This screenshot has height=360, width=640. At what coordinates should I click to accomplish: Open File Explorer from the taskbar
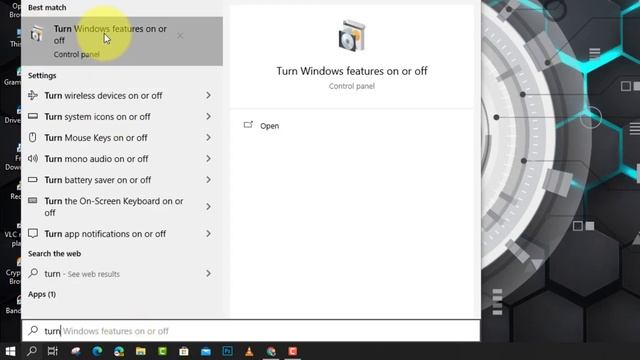click(141, 351)
